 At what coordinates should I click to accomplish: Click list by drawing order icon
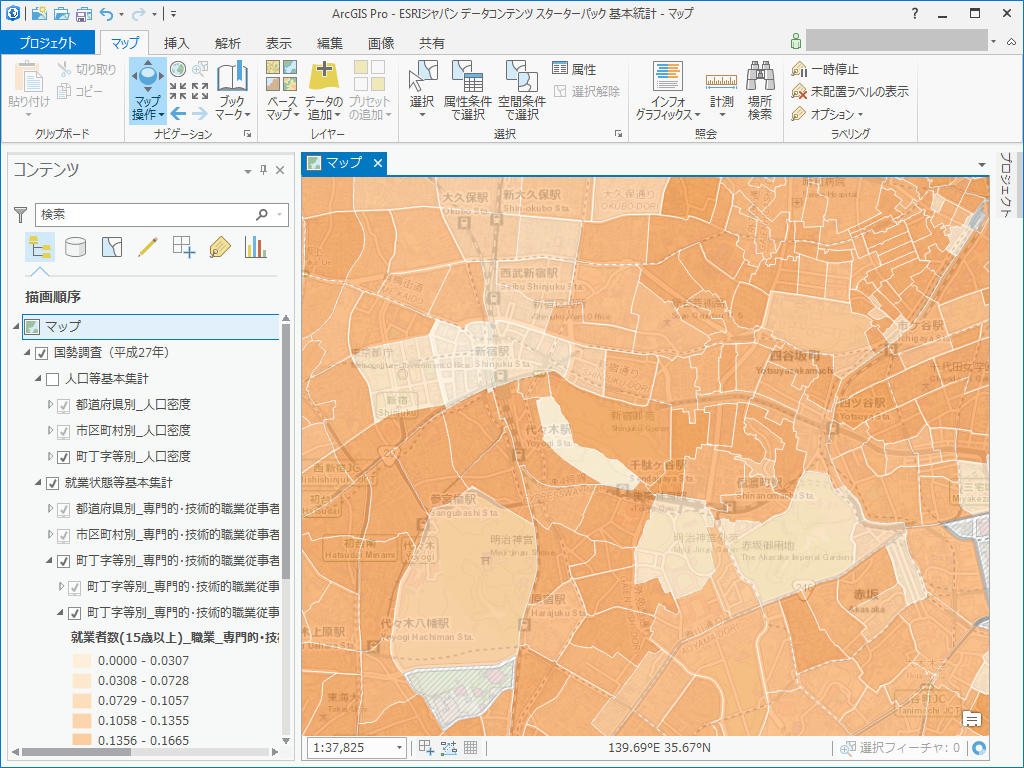pos(40,248)
